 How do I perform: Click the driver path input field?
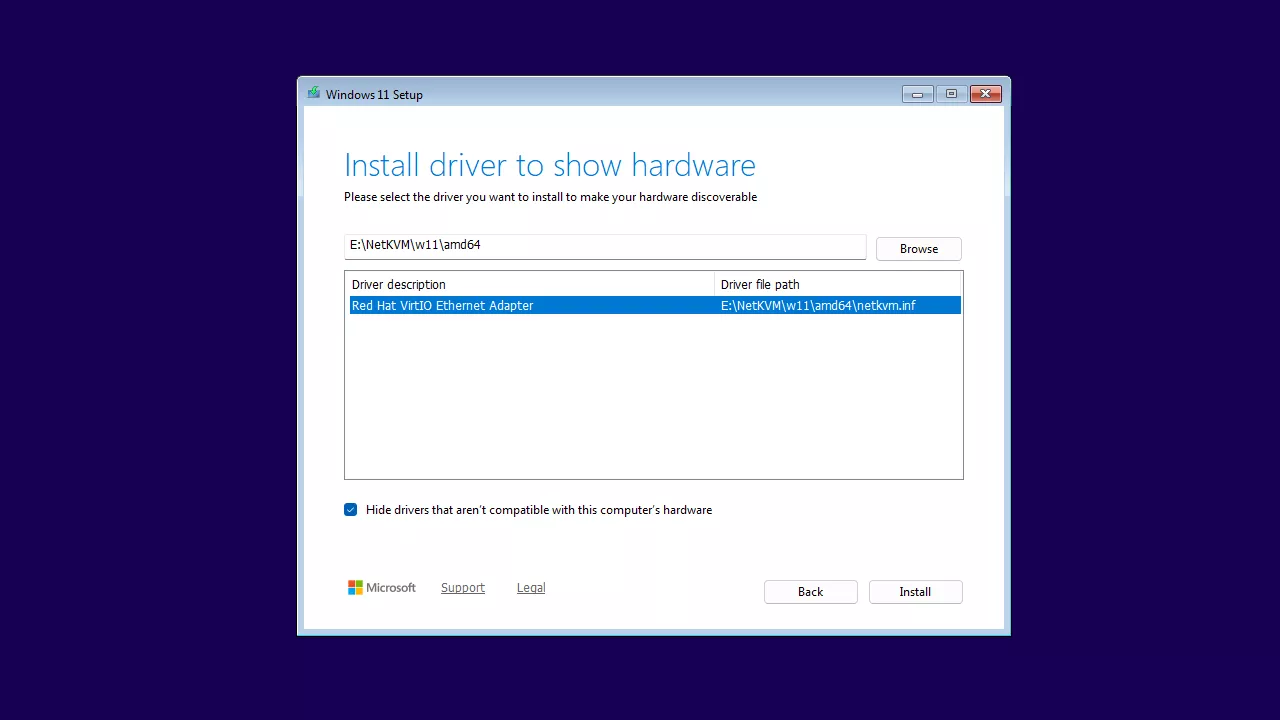(604, 245)
